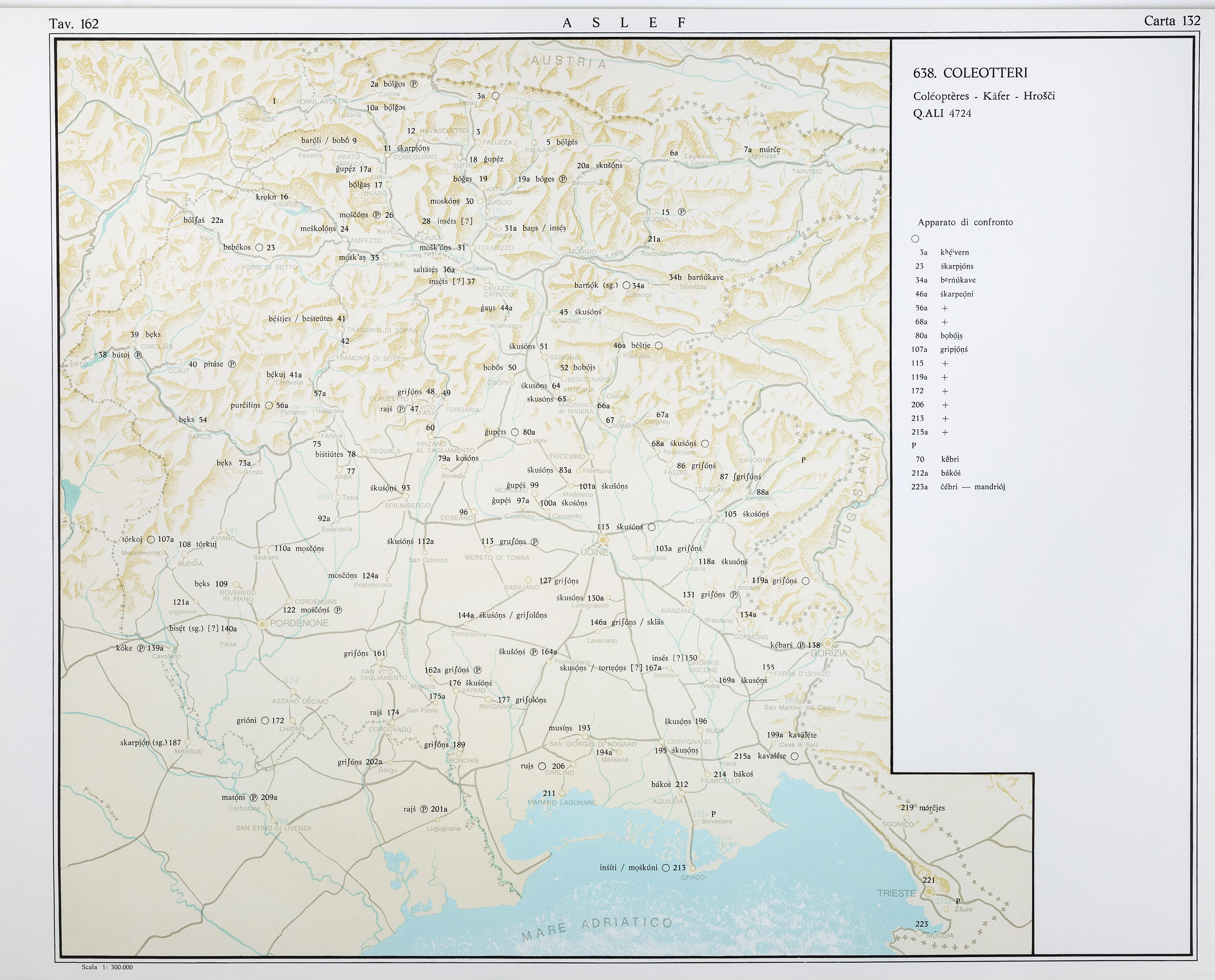This screenshot has height=980, width=1215.
Task: Click the Pordenone city marker
Action: (x=262, y=624)
